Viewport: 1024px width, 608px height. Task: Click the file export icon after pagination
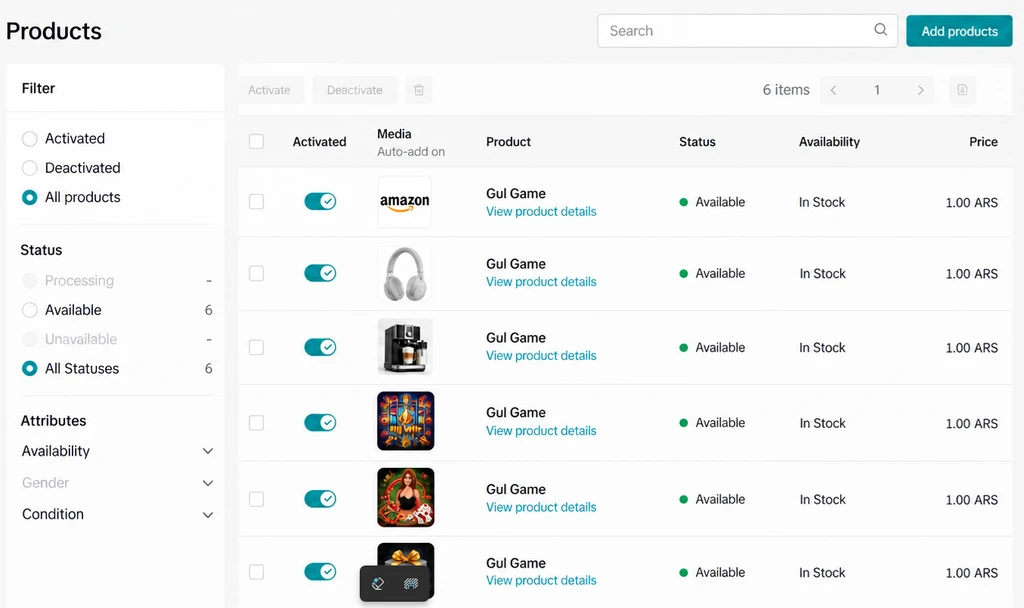[x=962, y=90]
